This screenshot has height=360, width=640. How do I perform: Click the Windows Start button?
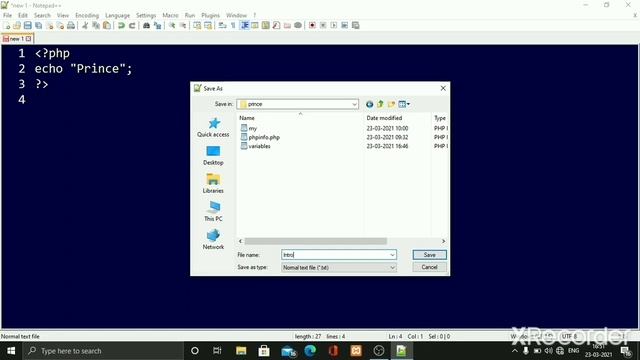point(11,351)
